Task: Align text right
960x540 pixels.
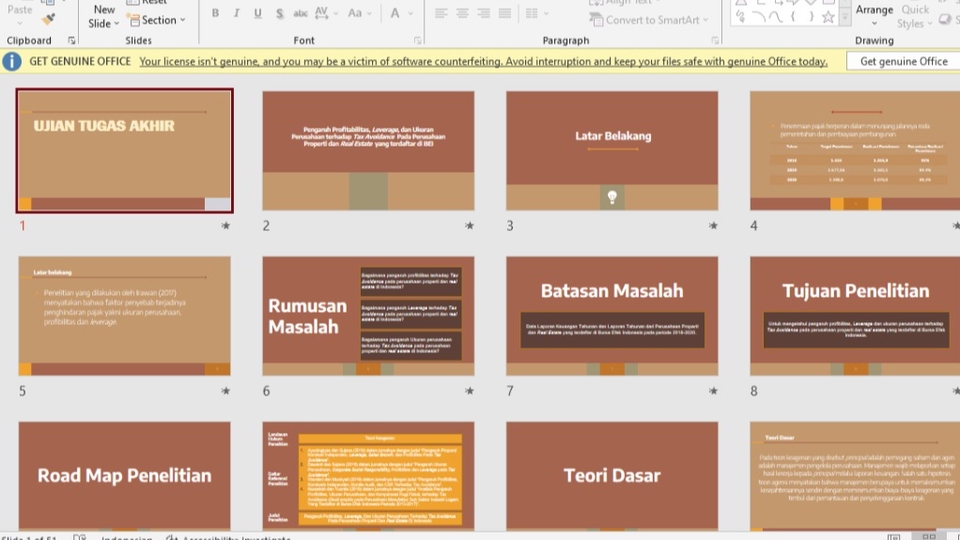Action: click(x=484, y=13)
